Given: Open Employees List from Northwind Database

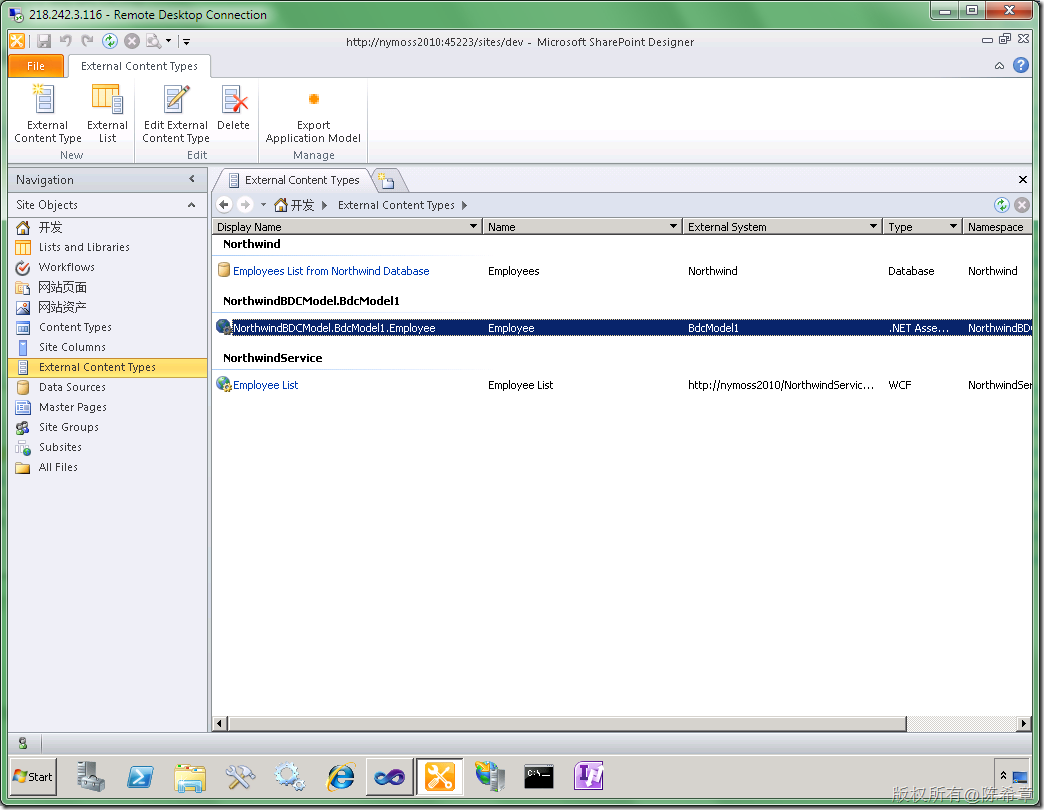Looking at the screenshot, I should pyautogui.click(x=331, y=271).
